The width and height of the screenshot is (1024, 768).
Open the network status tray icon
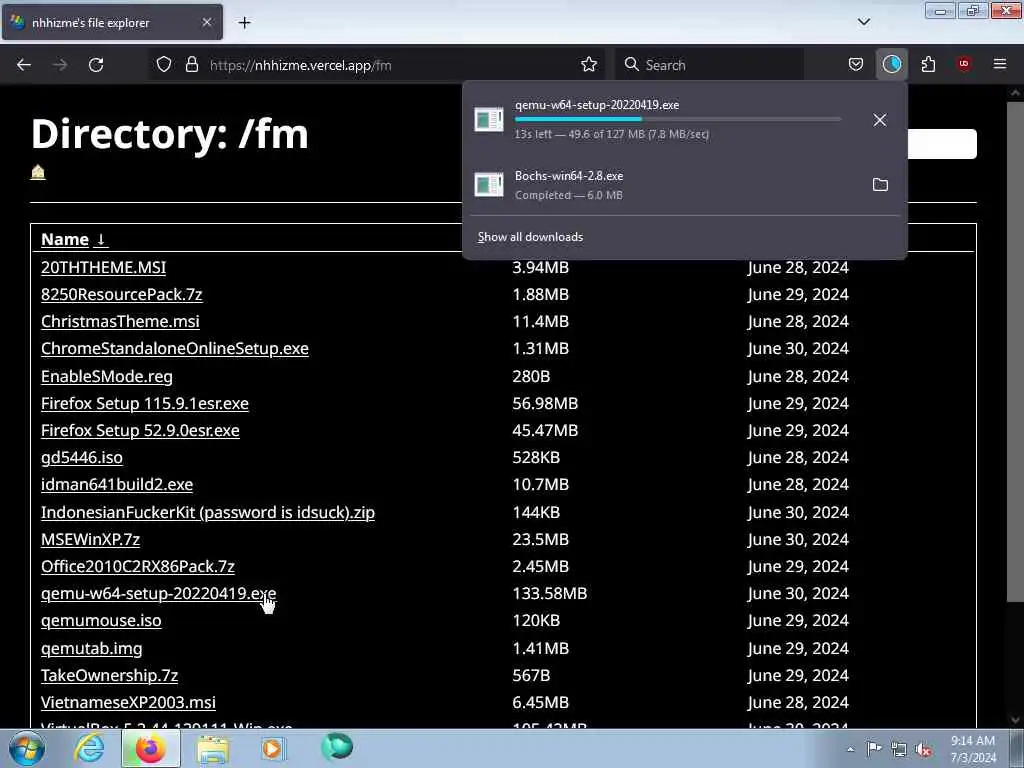[x=899, y=750]
